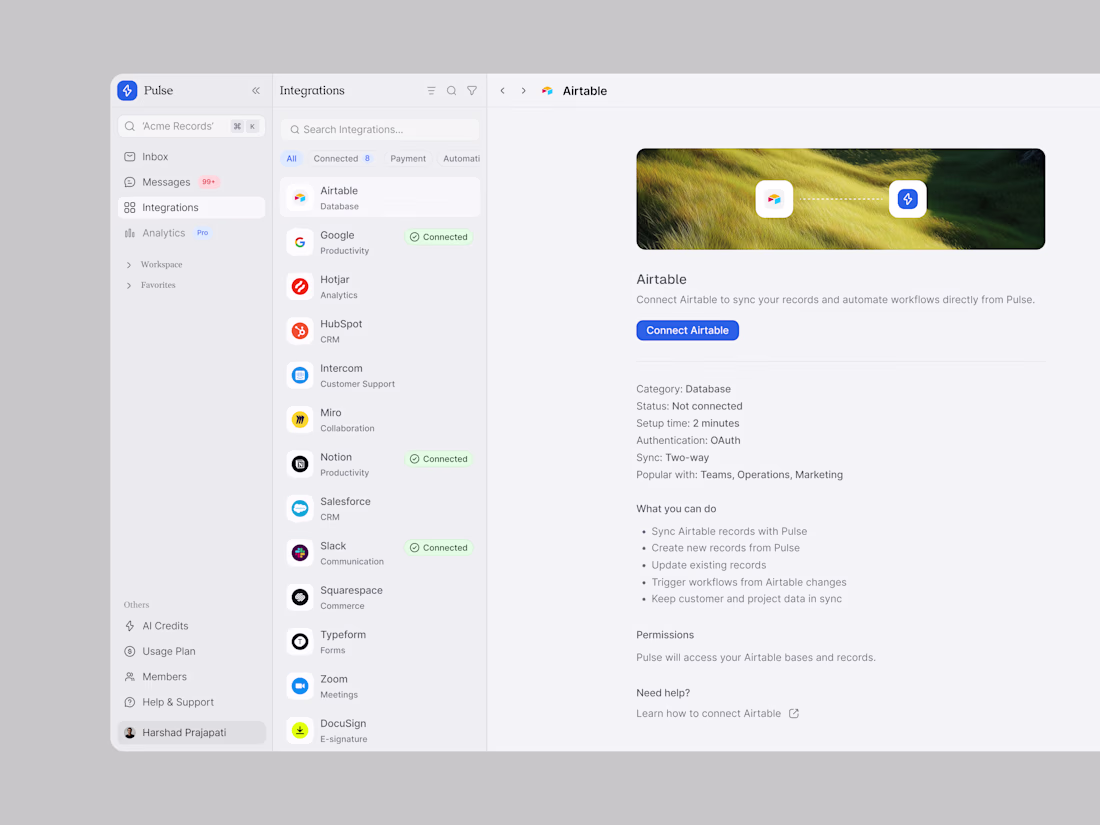Click the Slack logo icon

[300, 553]
